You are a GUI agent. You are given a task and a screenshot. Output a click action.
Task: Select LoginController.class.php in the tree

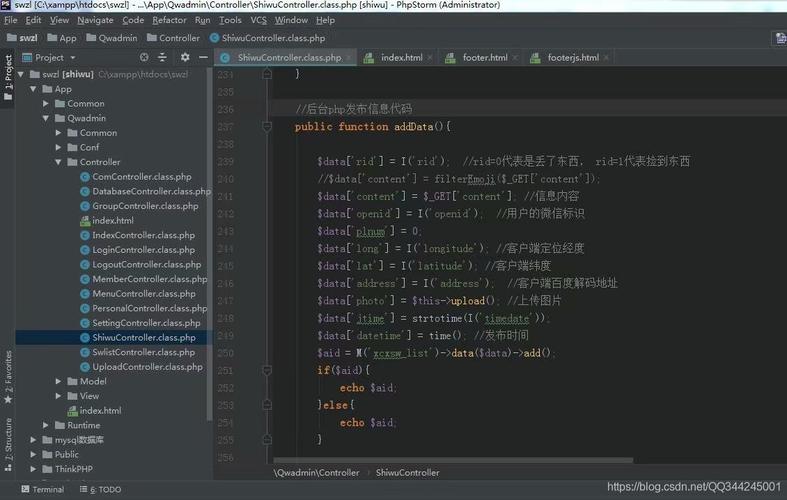(144, 249)
